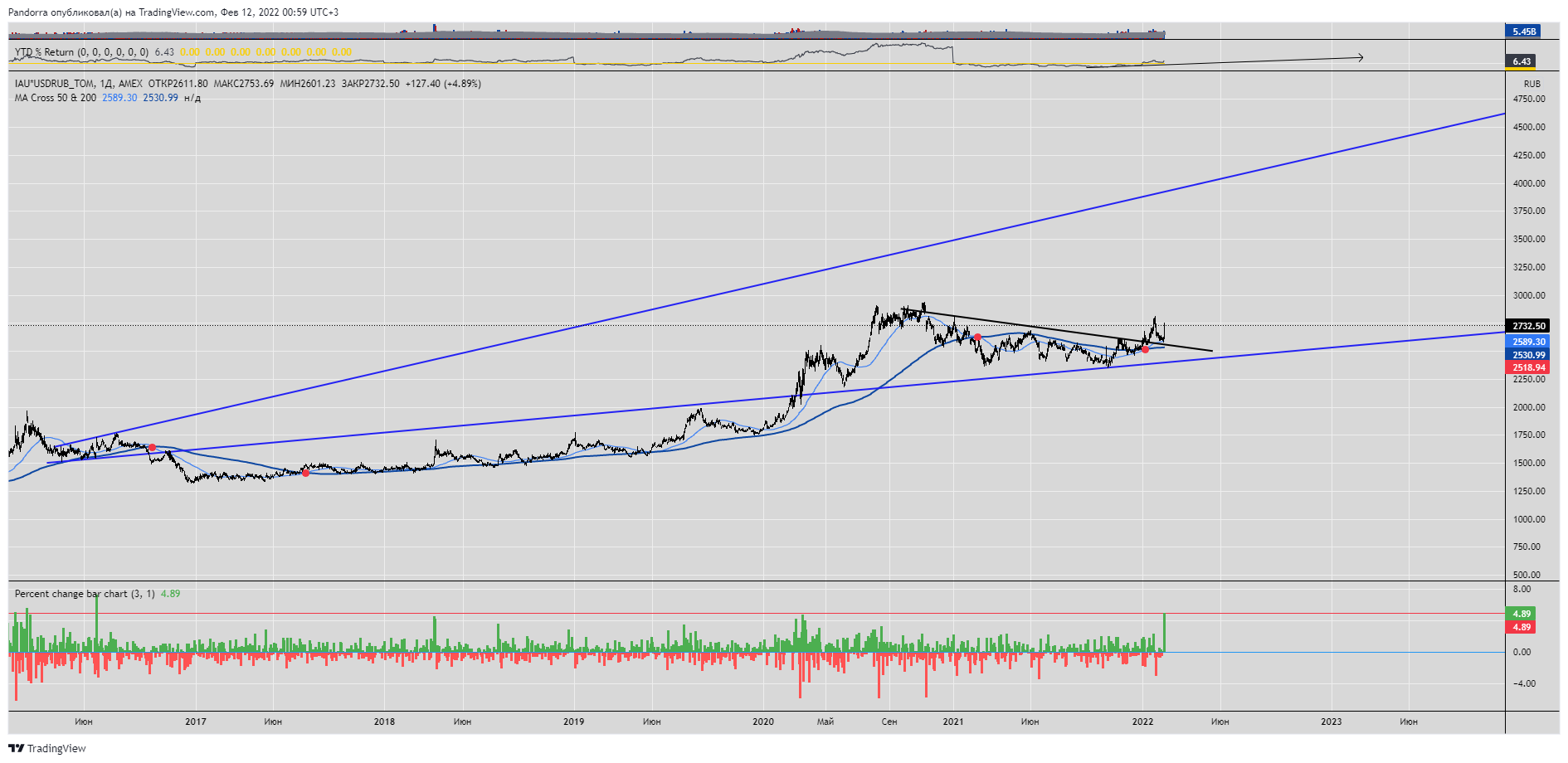Click the red MA cross dot in late 2016
Image resolution: width=1568 pixels, height=763 pixels.
tap(152, 447)
